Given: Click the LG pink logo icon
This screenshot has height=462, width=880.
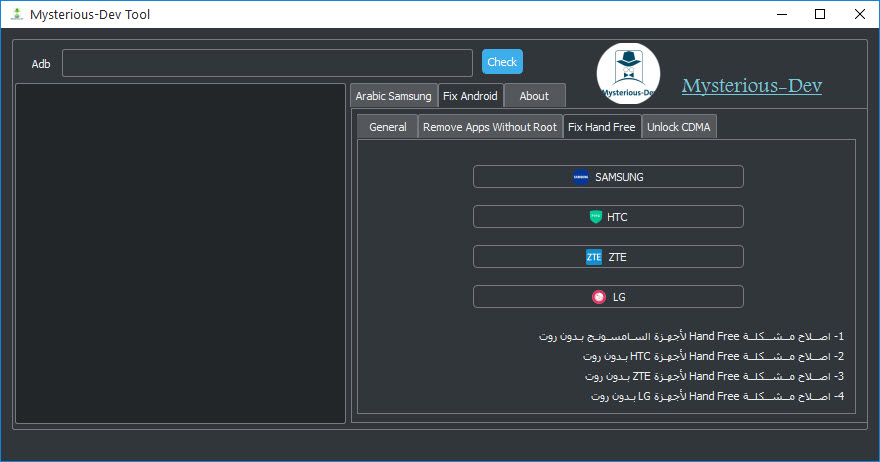Looking at the screenshot, I should point(599,297).
